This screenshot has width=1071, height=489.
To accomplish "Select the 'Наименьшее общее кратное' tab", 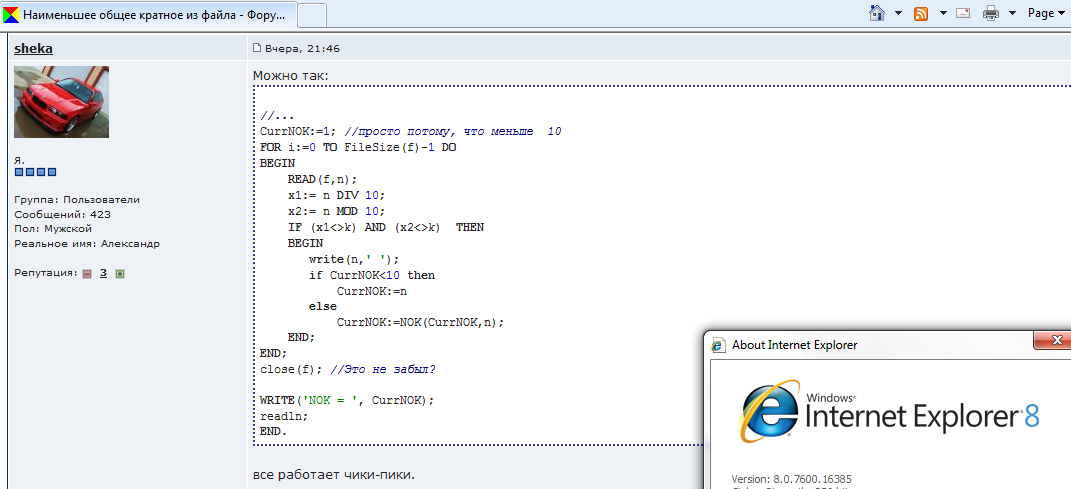I will pyautogui.click(x=150, y=15).
